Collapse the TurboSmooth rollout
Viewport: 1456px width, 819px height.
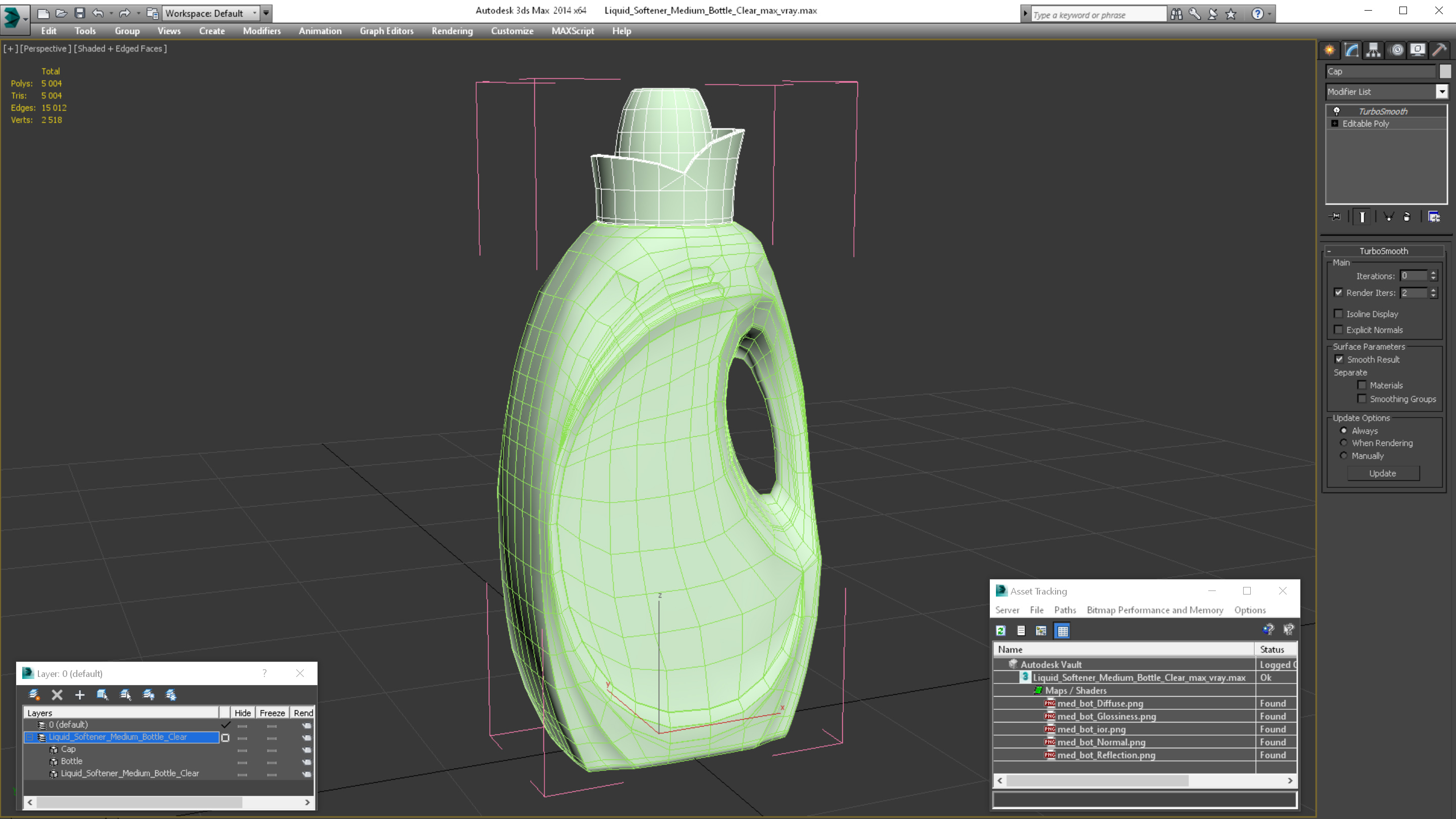[x=1330, y=251]
